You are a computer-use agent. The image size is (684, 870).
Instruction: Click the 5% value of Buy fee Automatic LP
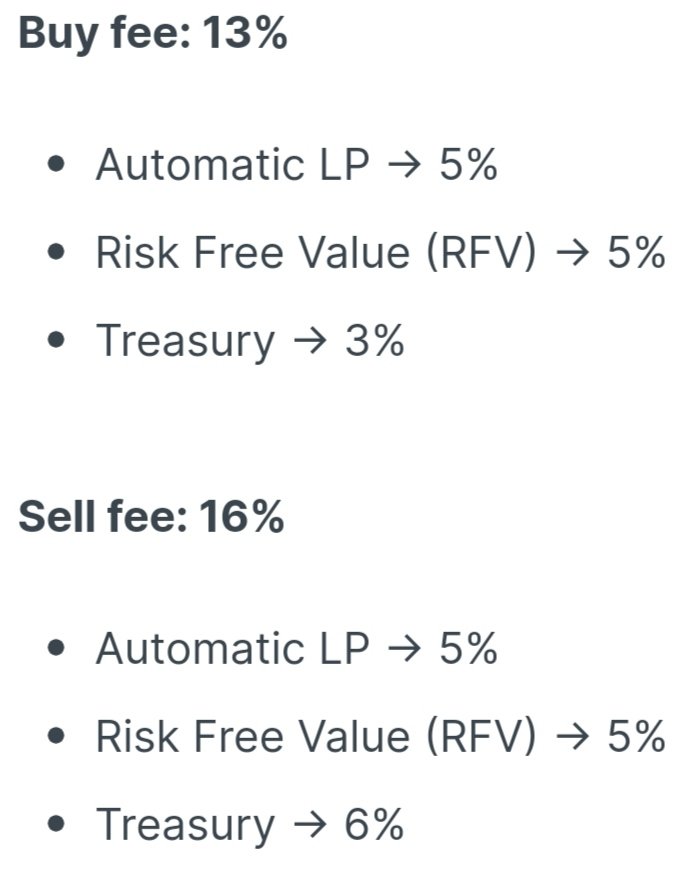[x=469, y=165]
